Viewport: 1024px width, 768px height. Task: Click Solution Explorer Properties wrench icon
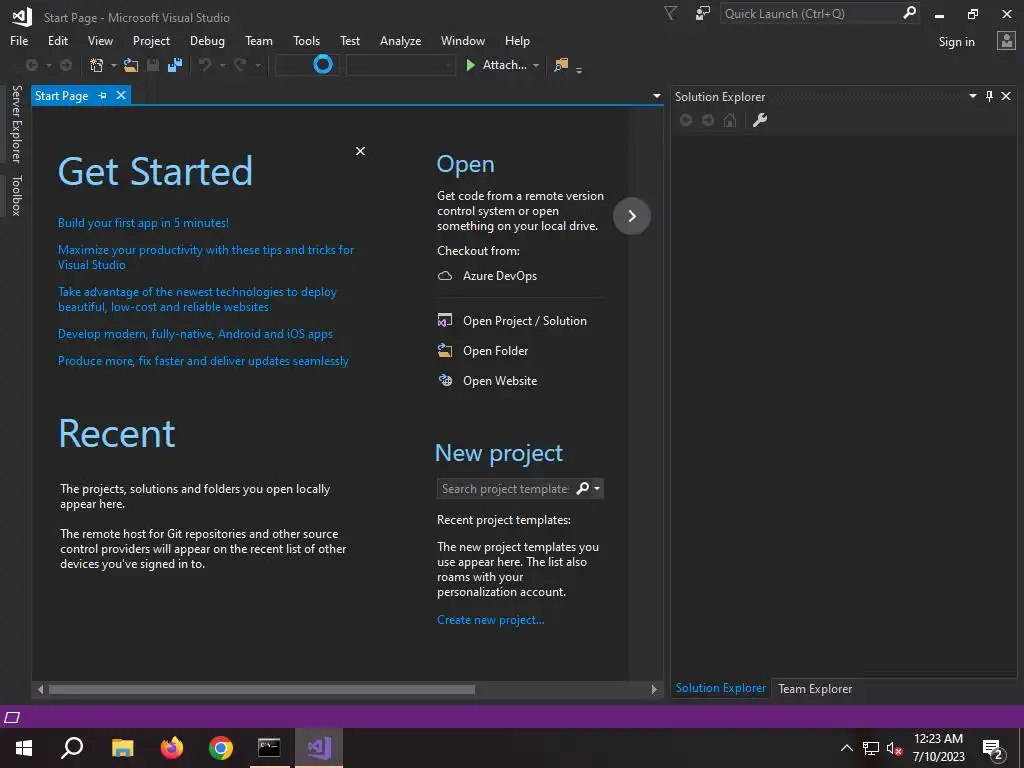(760, 120)
